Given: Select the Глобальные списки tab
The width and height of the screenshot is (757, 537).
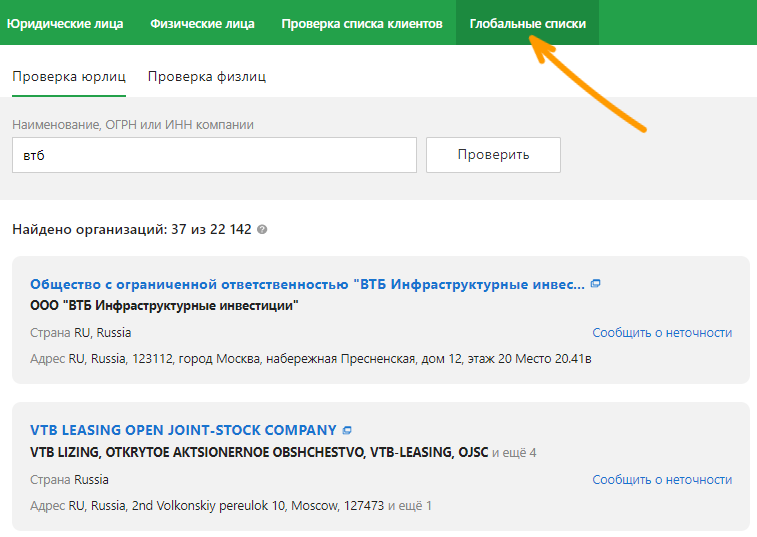Looking at the screenshot, I should pyautogui.click(x=528, y=24).
